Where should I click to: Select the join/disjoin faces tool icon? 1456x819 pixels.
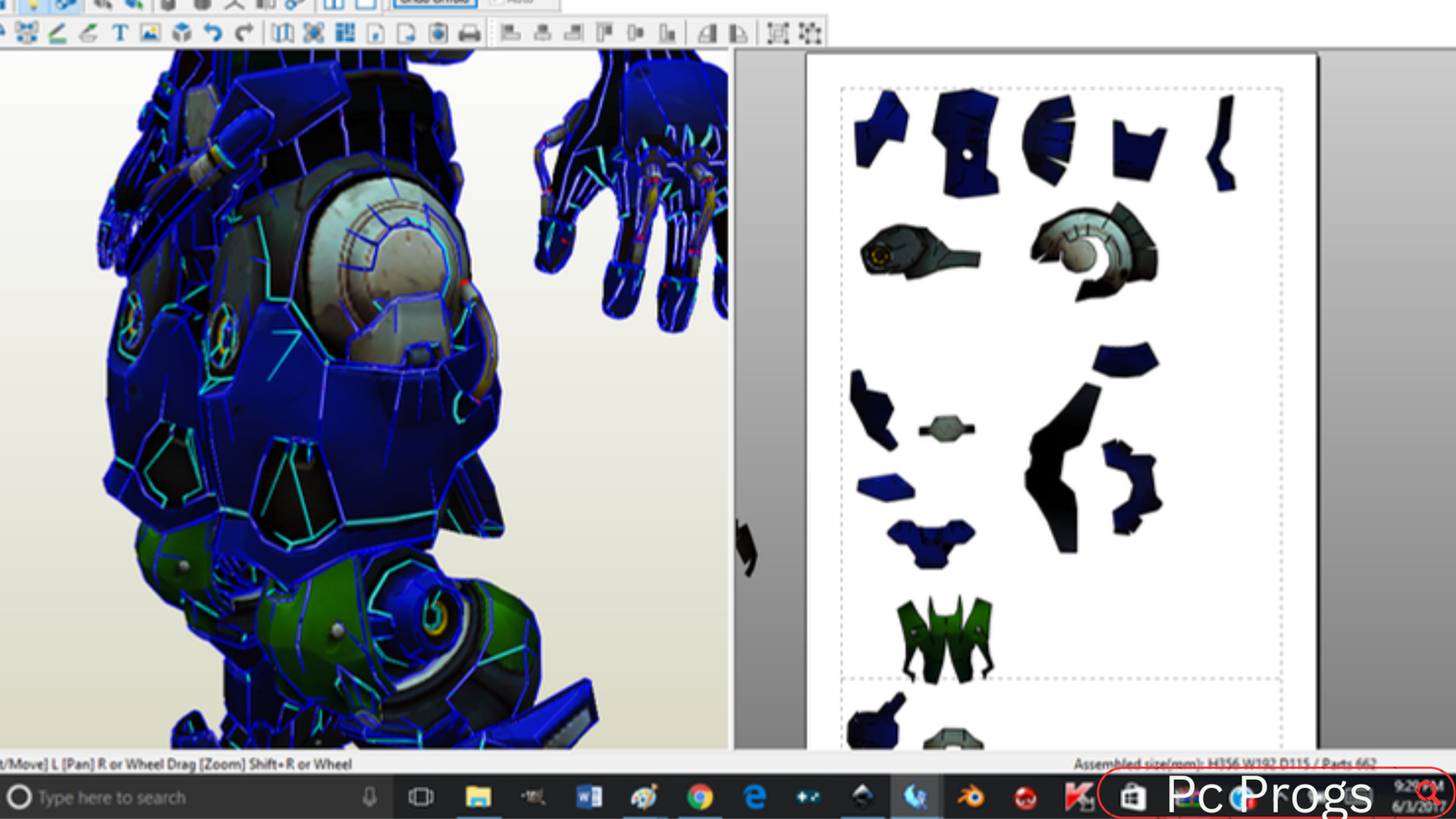point(26,34)
